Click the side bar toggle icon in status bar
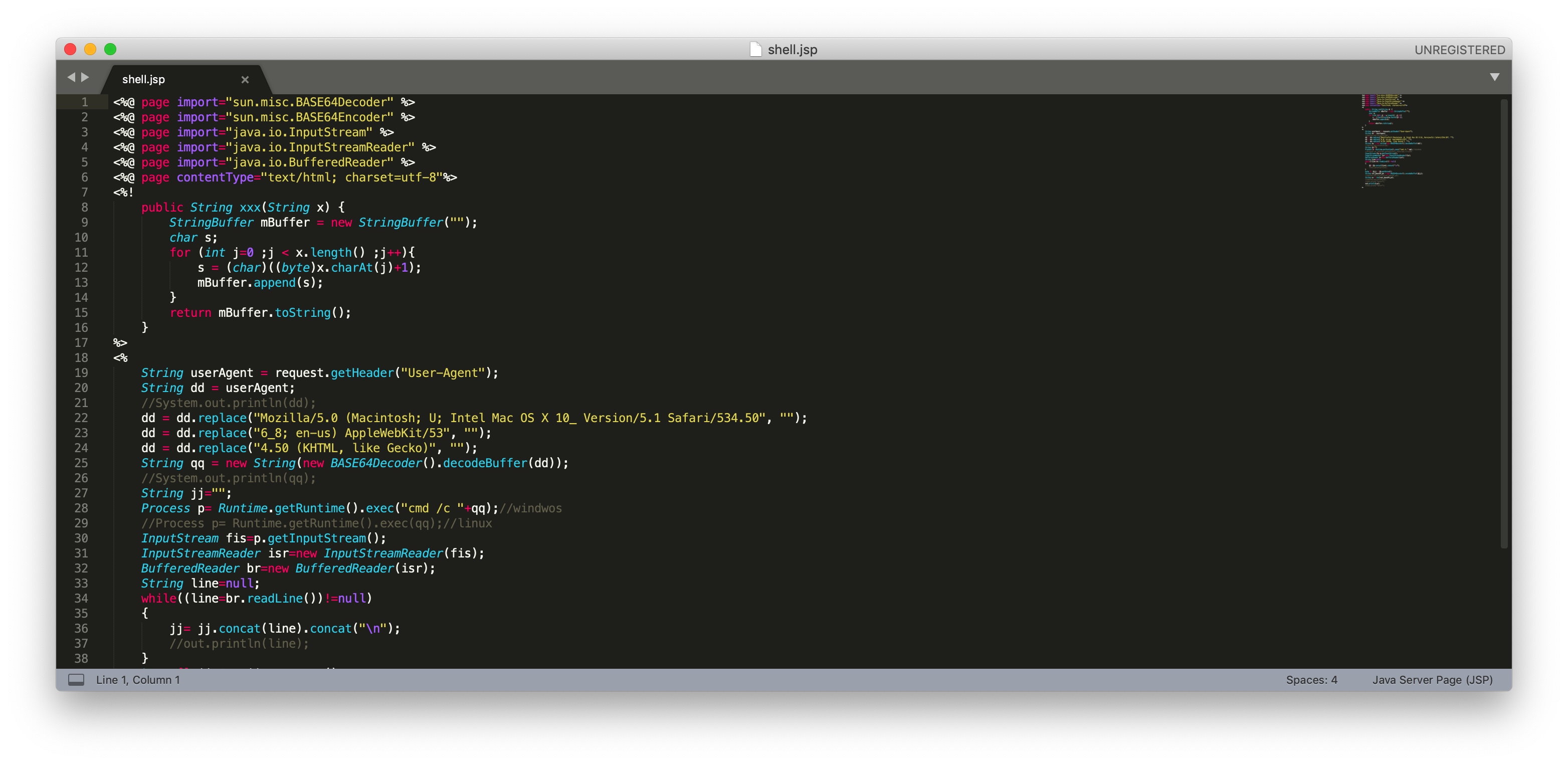This screenshot has height=765, width=1568. pos(76,680)
